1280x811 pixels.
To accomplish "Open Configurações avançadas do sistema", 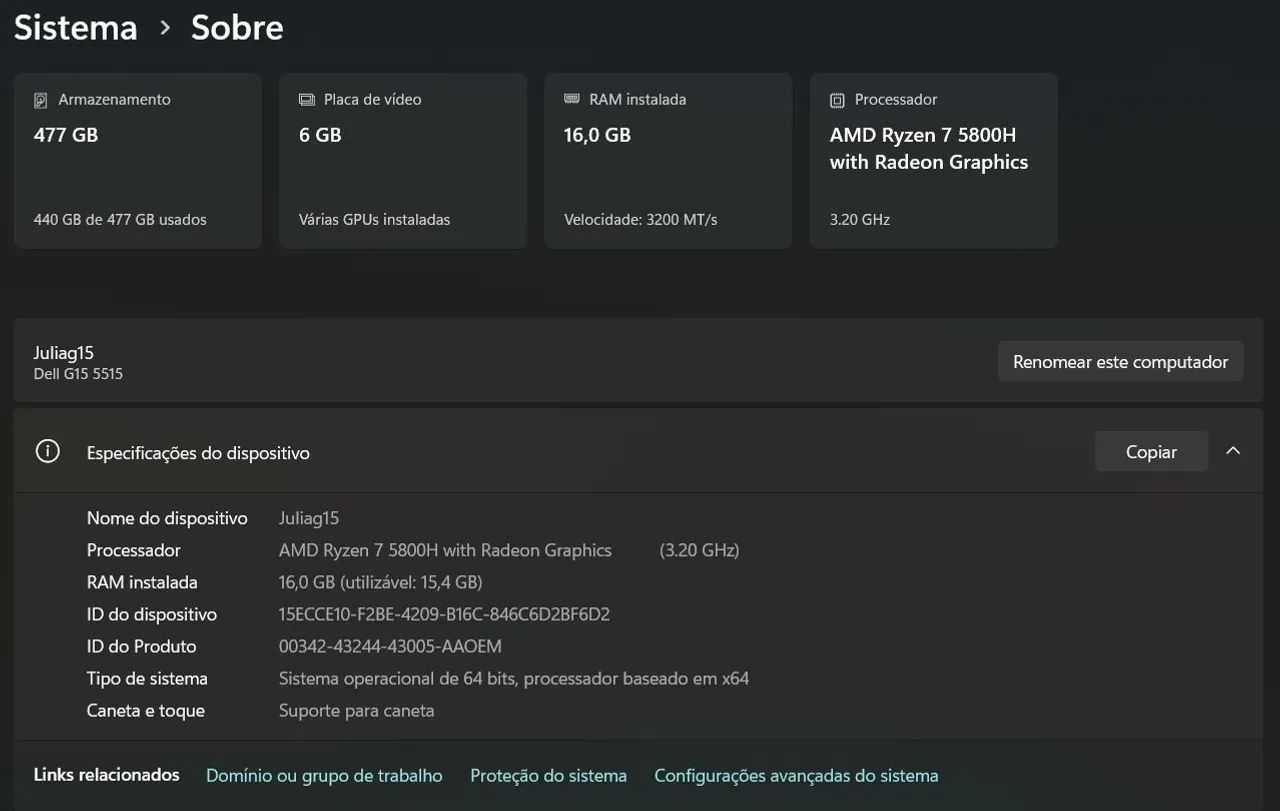I will [796, 775].
